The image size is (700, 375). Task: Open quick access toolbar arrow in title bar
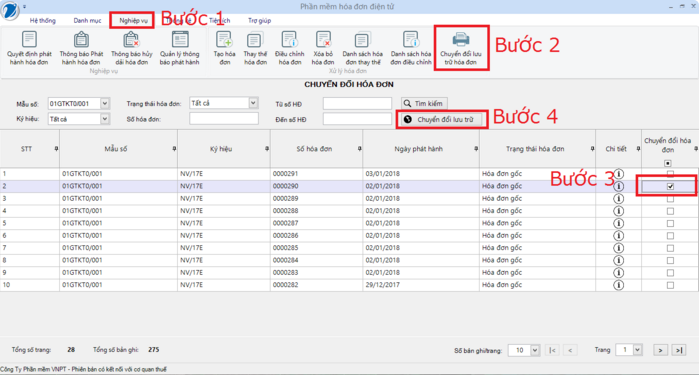[24, 6]
